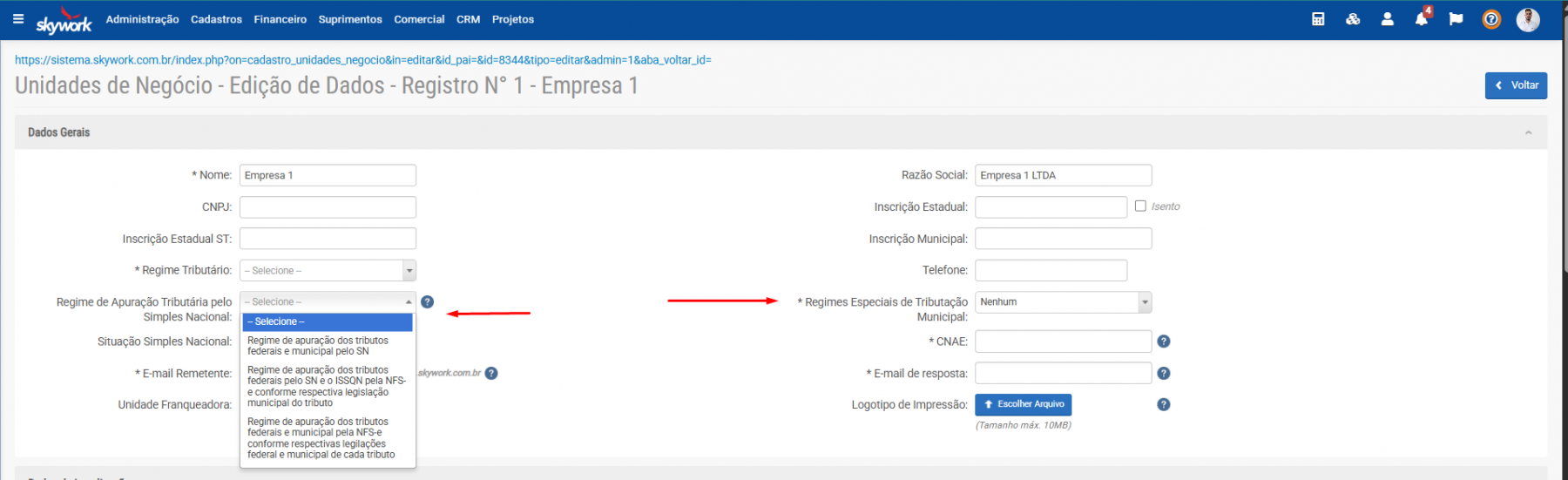Open the Suprimentos menu
This screenshot has height=480, width=1568.
pyautogui.click(x=350, y=19)
